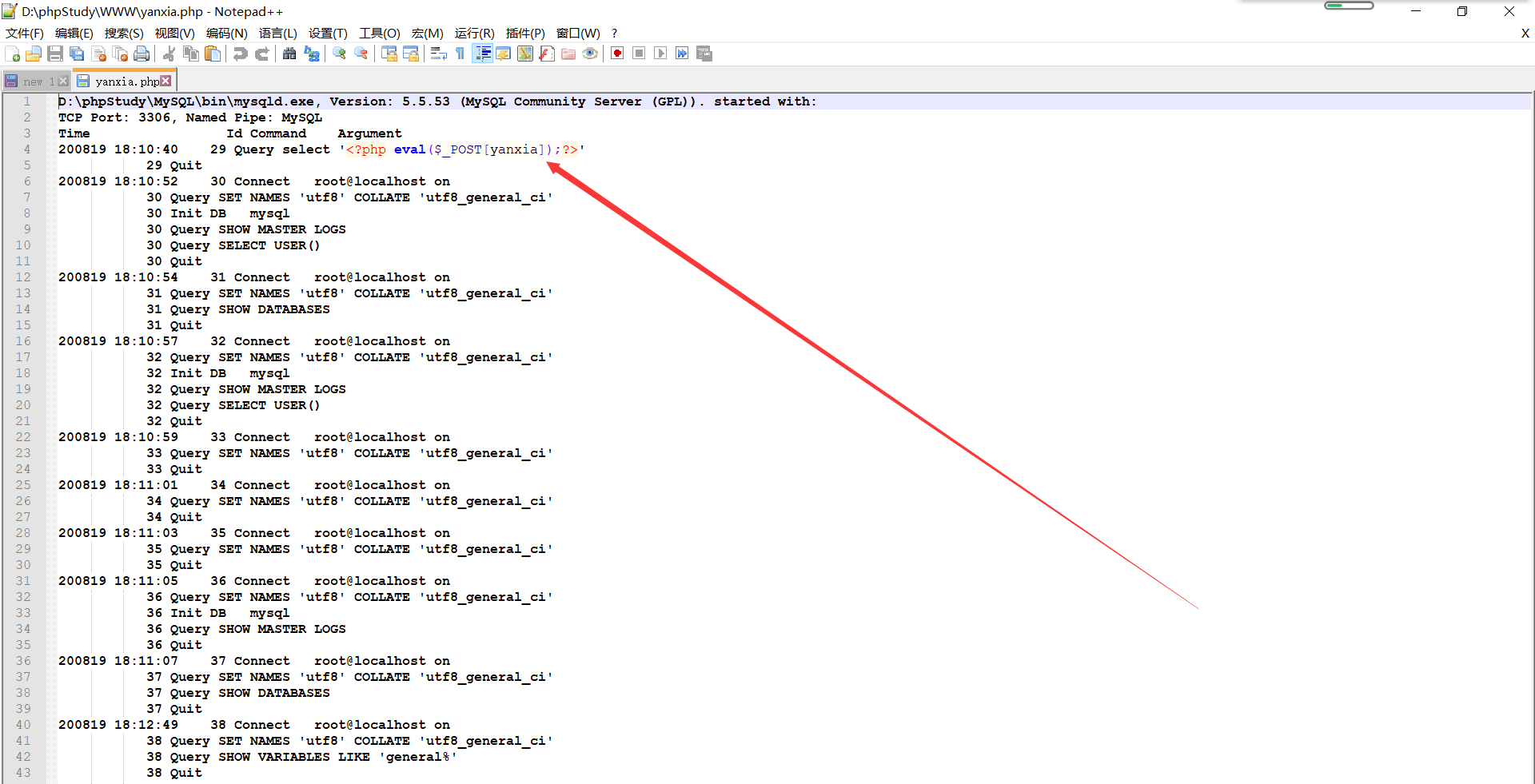Close all documents via toolbar

[x=121, y=54]
